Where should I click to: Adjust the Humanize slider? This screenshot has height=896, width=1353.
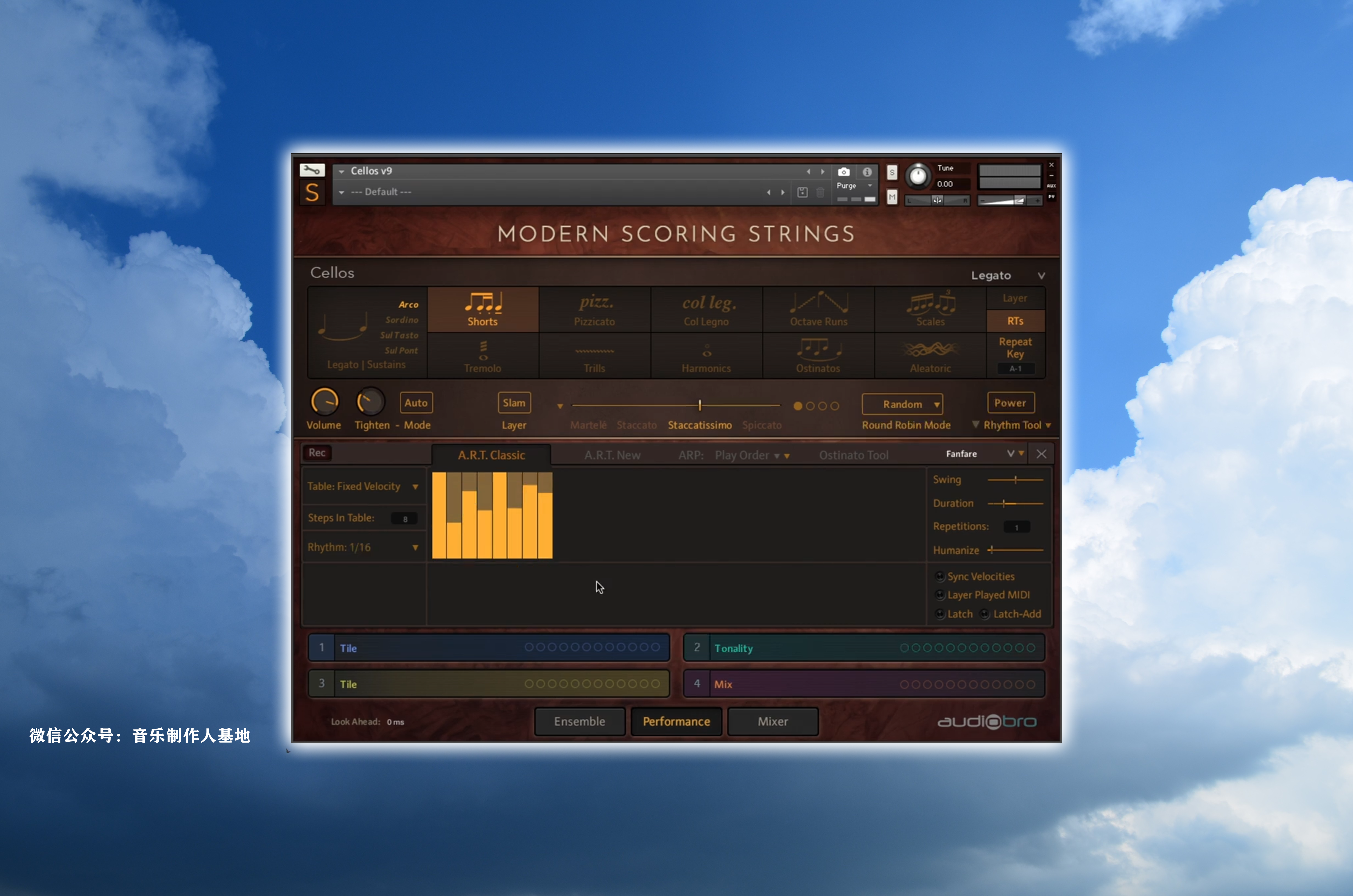(x=1015, y=550)
